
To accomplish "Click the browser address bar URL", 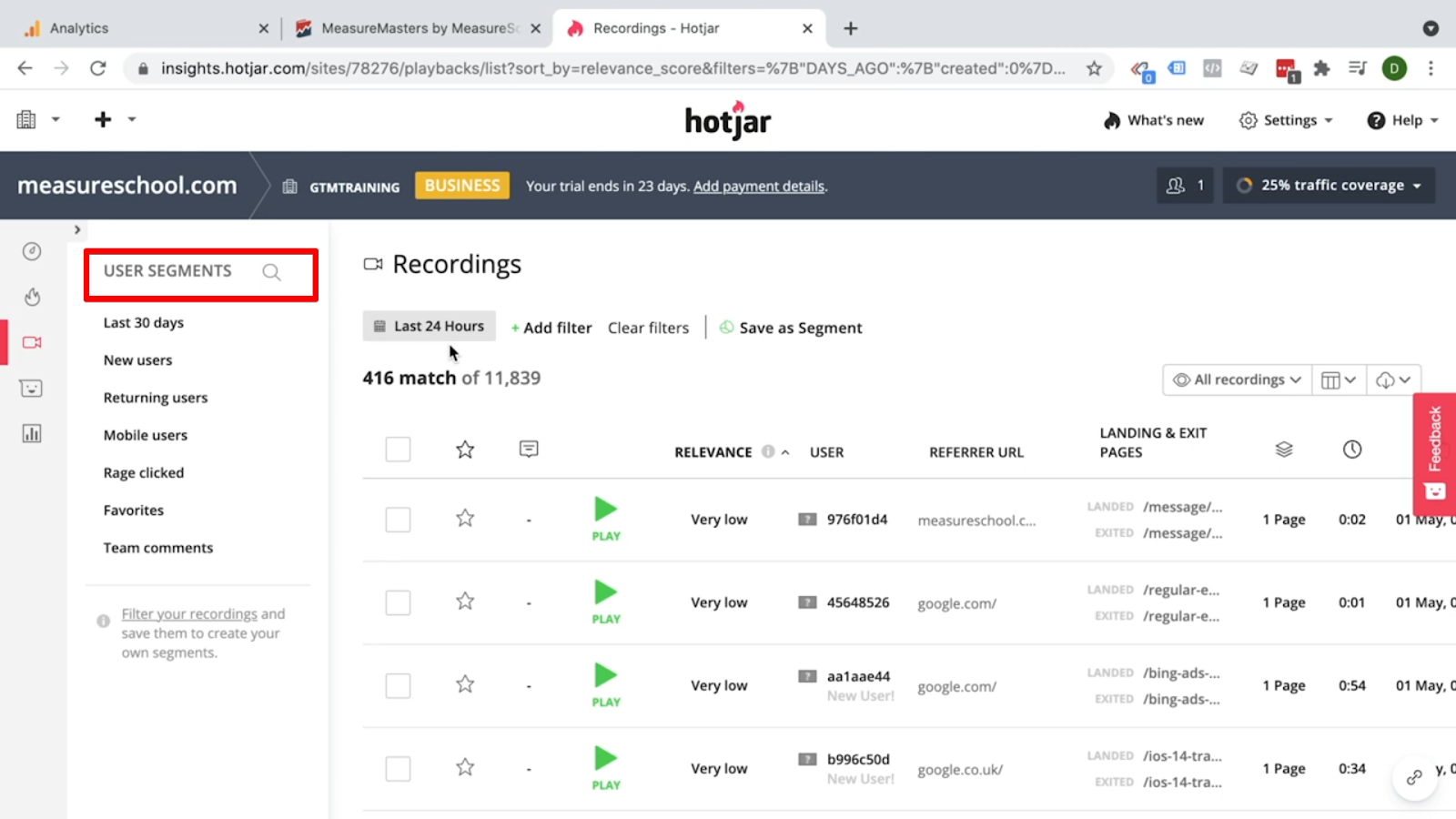I will (x=612, y=68).
